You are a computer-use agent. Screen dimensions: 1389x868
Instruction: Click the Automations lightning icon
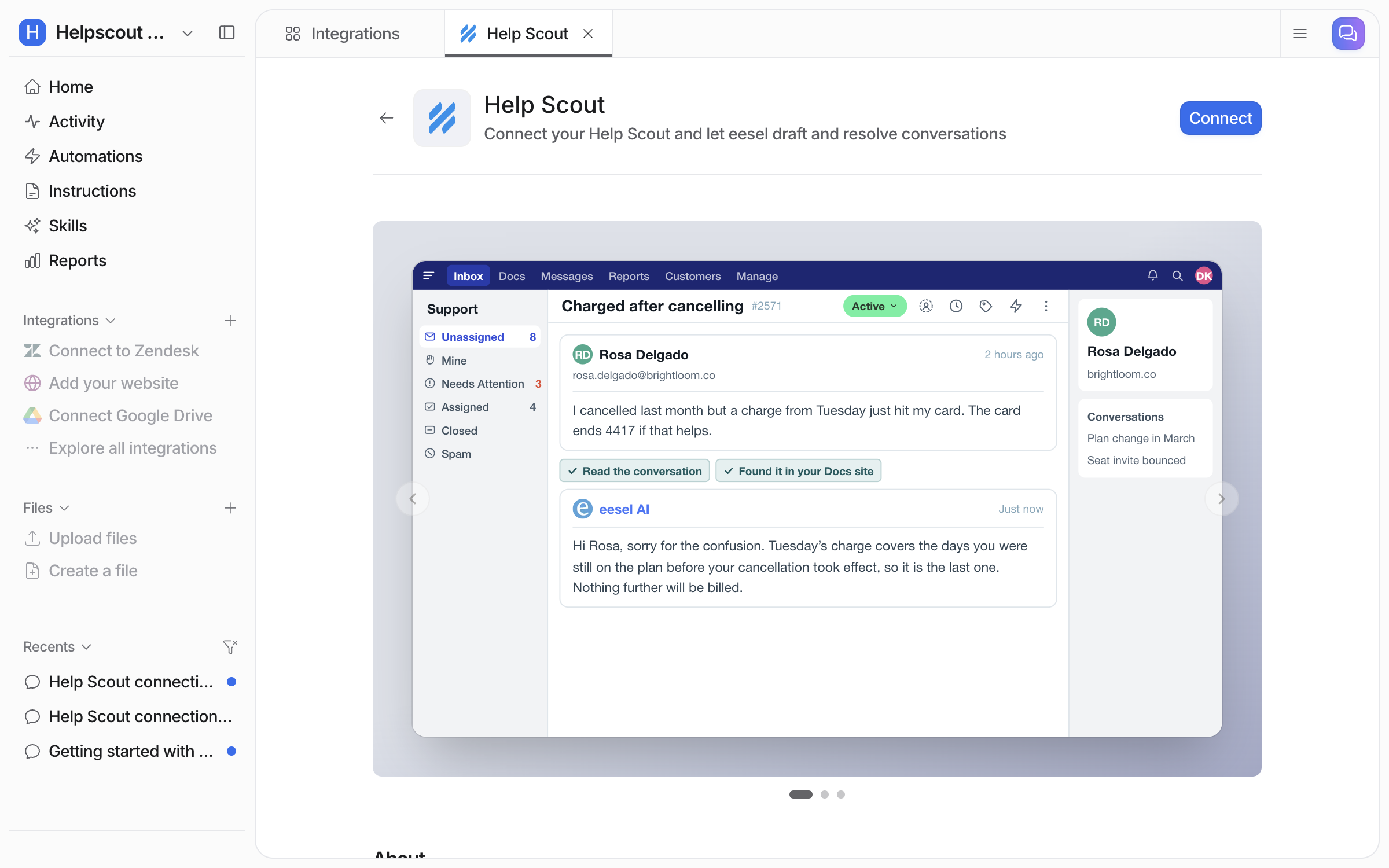[x=32, y=156]
